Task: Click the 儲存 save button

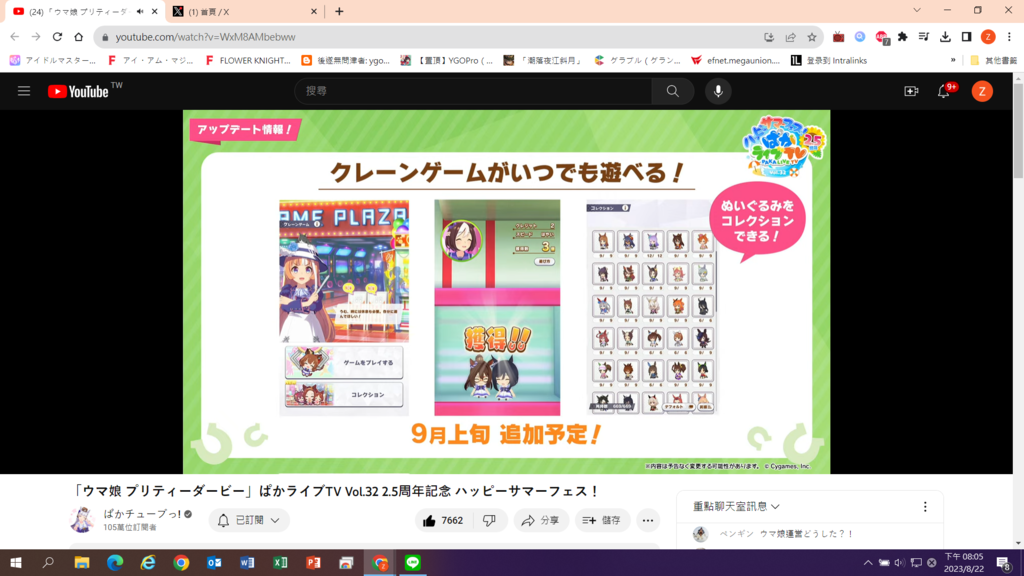Action: [x=601, y=520]
